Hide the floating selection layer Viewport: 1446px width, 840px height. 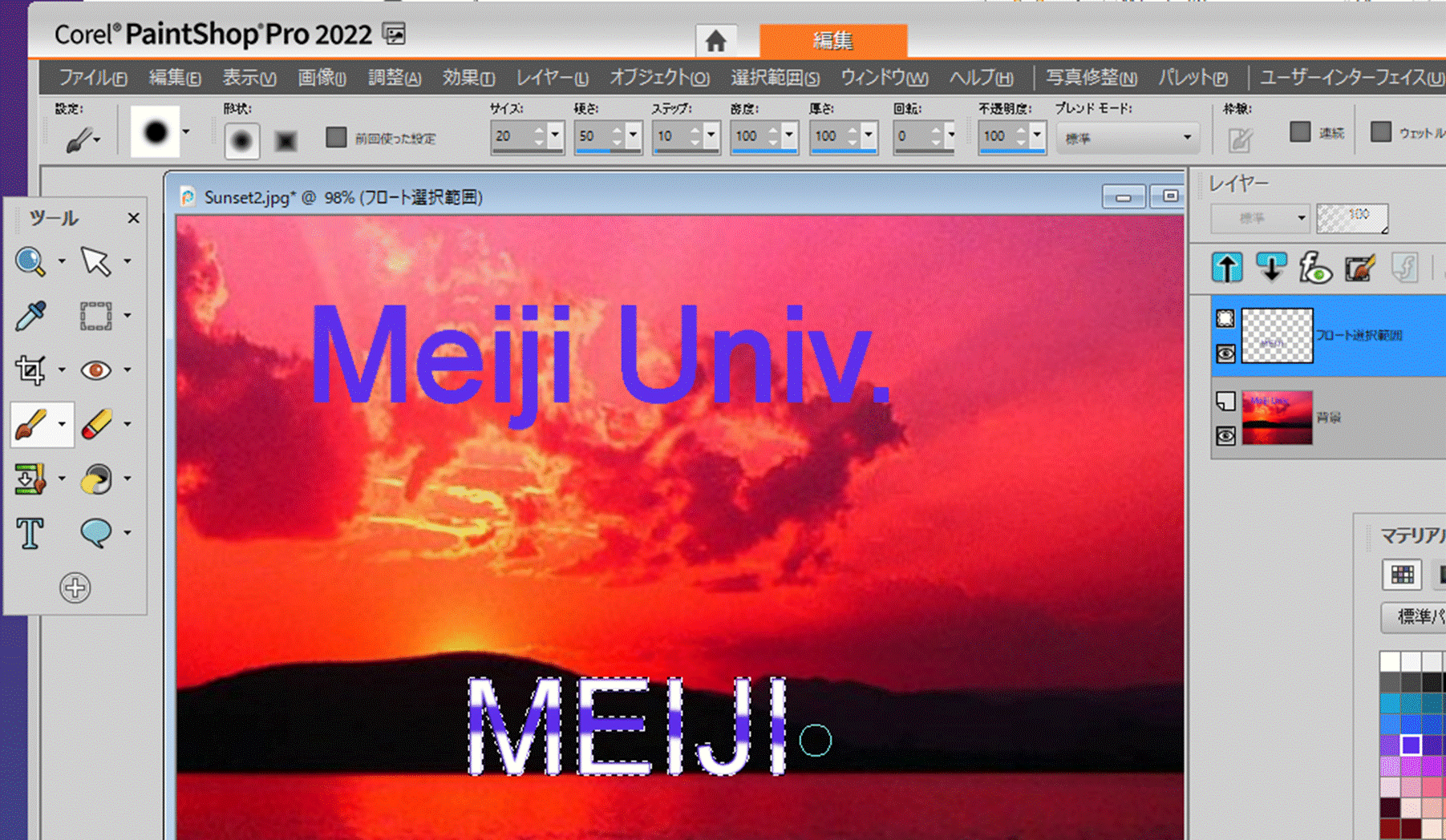tap(1225, 353)
